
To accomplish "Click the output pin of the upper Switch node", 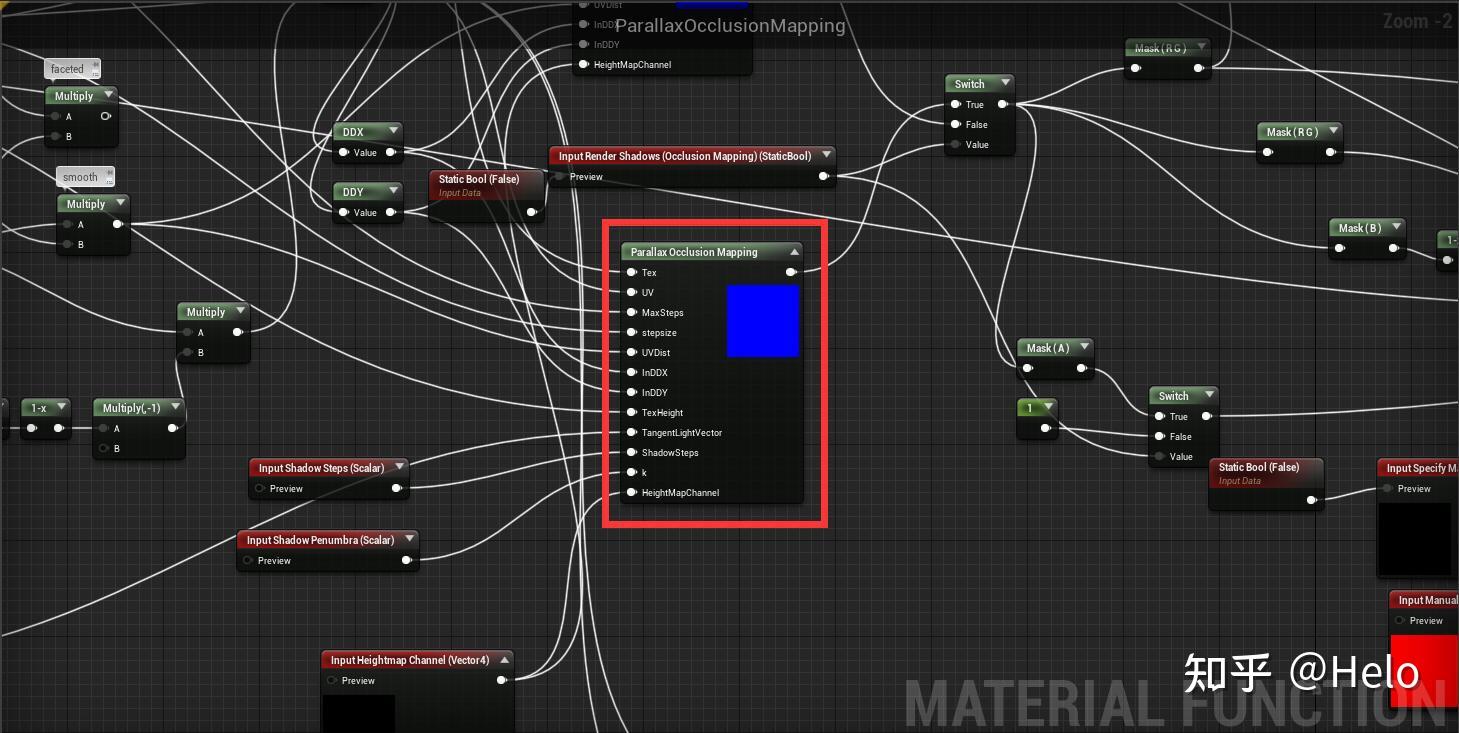I will (1004, 103).
